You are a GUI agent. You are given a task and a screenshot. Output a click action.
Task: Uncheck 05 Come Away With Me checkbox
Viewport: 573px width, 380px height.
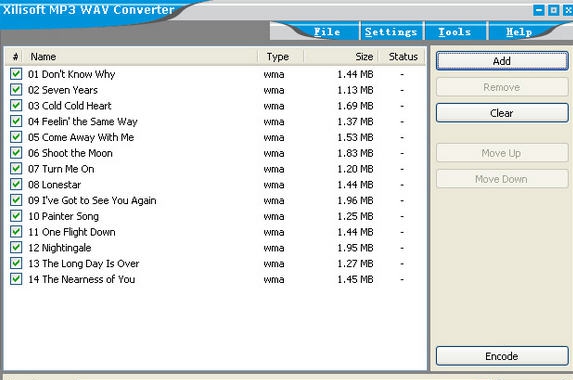pyautogui.click(x=16, y=137)
